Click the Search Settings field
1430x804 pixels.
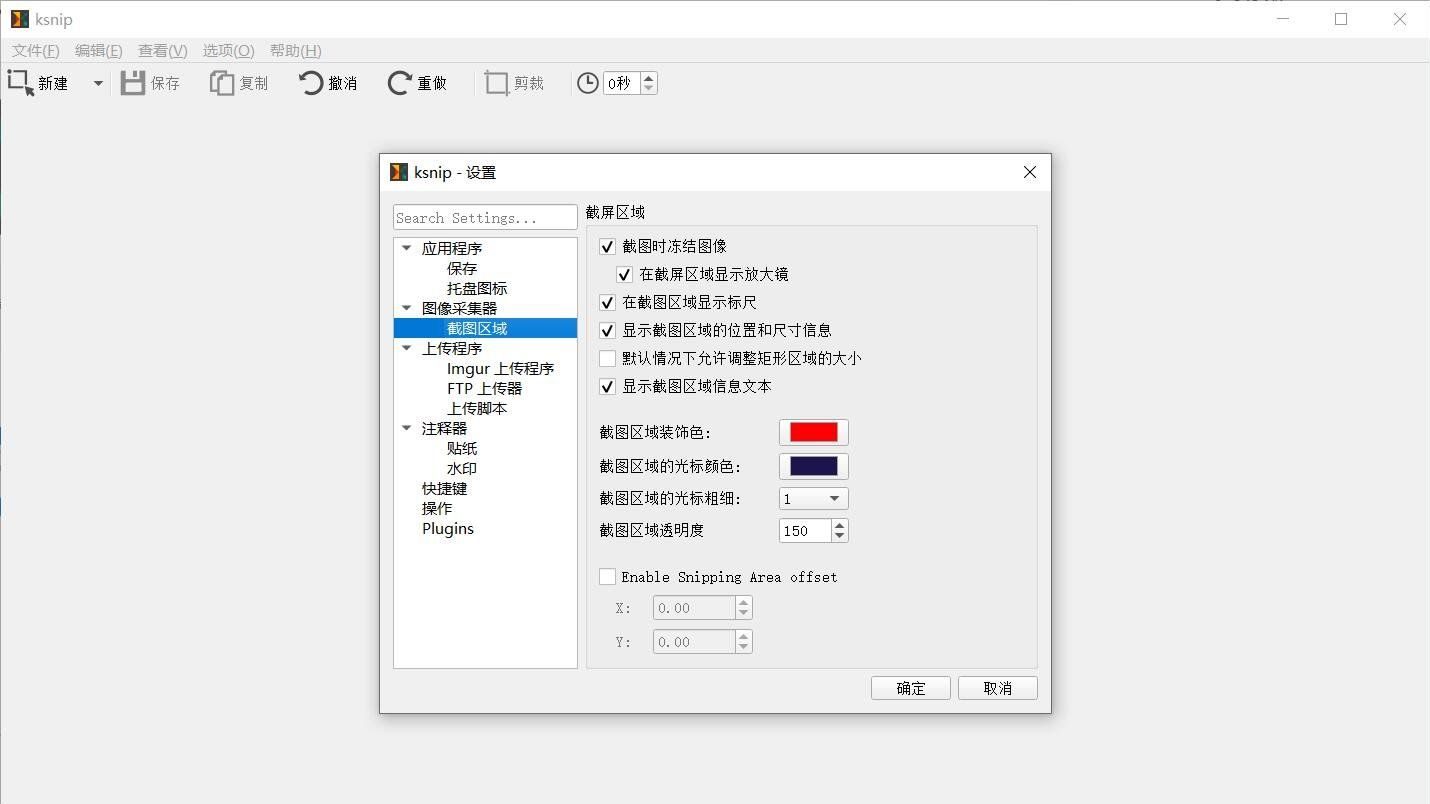[485, 218]
